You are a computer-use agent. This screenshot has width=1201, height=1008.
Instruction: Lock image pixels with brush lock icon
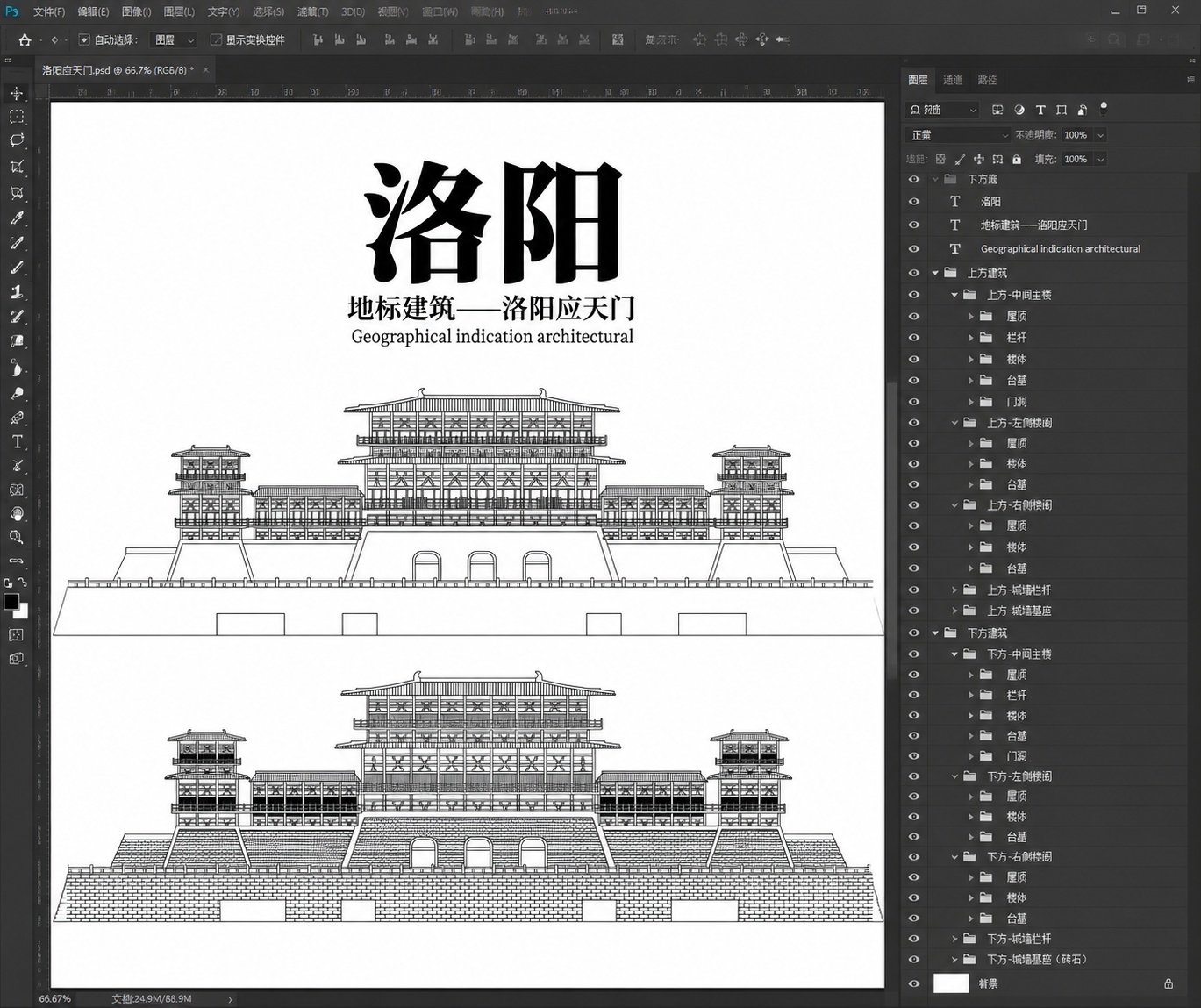click(x=960, y=160)
